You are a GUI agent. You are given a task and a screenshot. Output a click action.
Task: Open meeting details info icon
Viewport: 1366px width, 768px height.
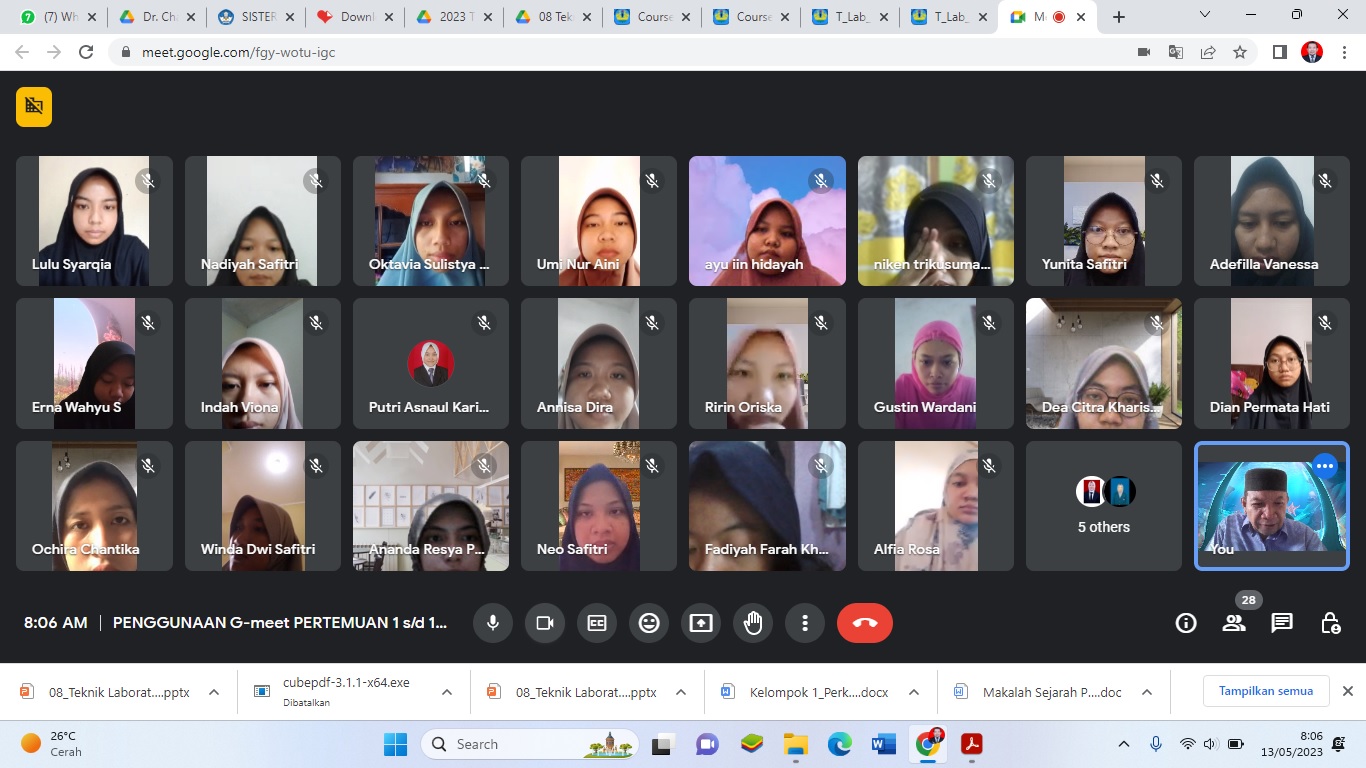pyautogui.click(x=1186, y=623)
